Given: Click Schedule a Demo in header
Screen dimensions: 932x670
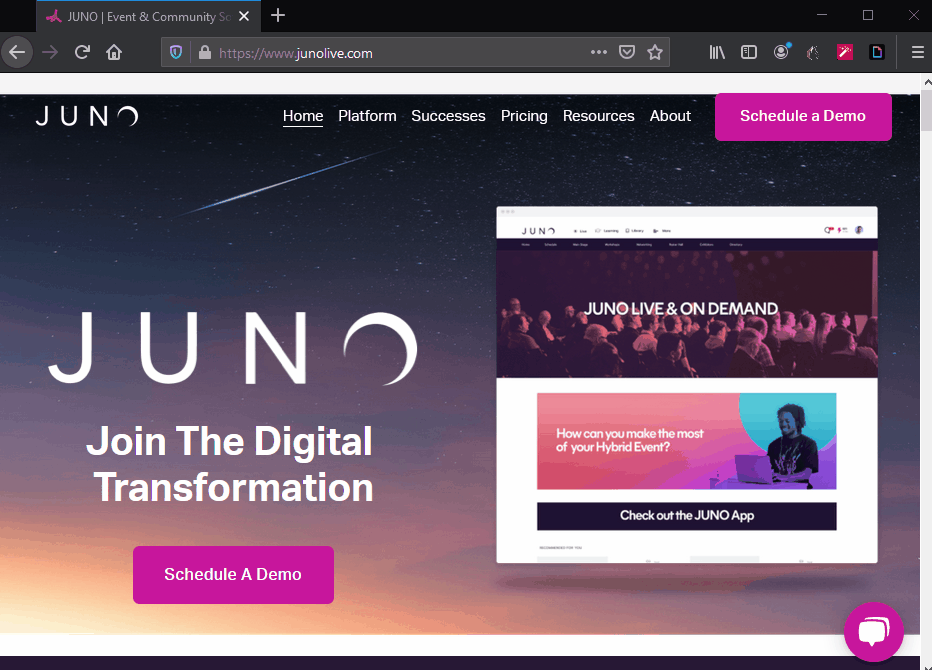Looking at the screenshot, I should (803, 117).
